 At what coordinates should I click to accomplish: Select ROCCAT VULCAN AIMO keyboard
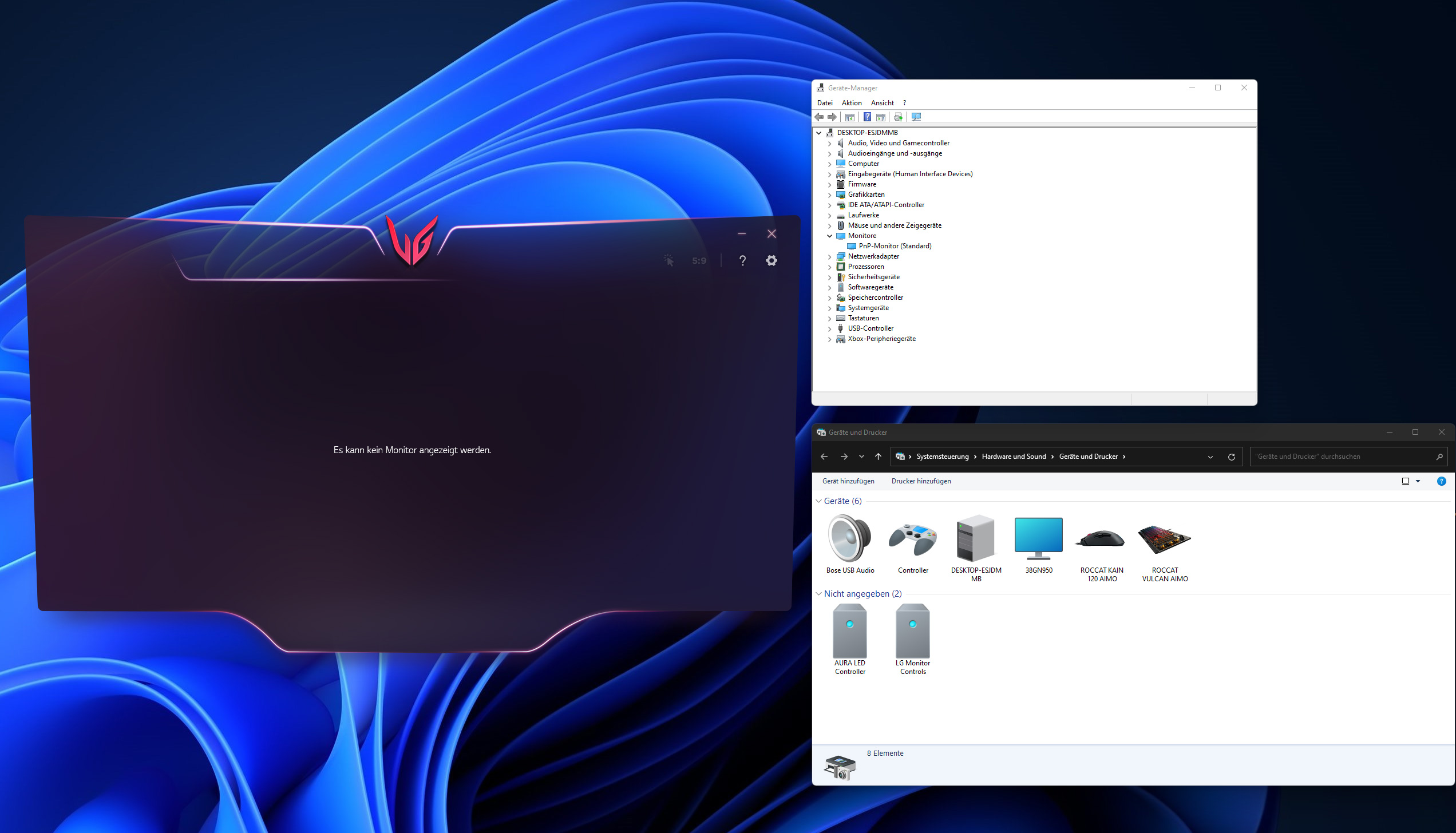(1165, 539)
